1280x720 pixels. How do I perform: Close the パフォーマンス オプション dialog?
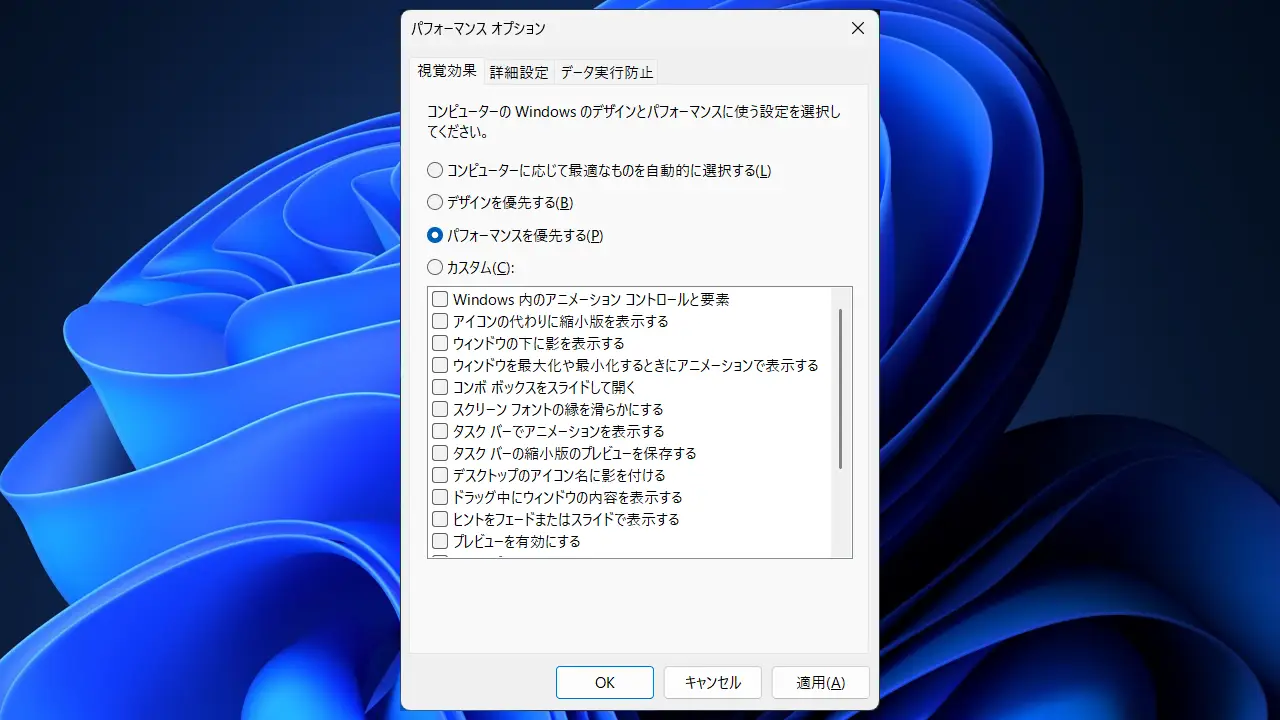(857, 29)
